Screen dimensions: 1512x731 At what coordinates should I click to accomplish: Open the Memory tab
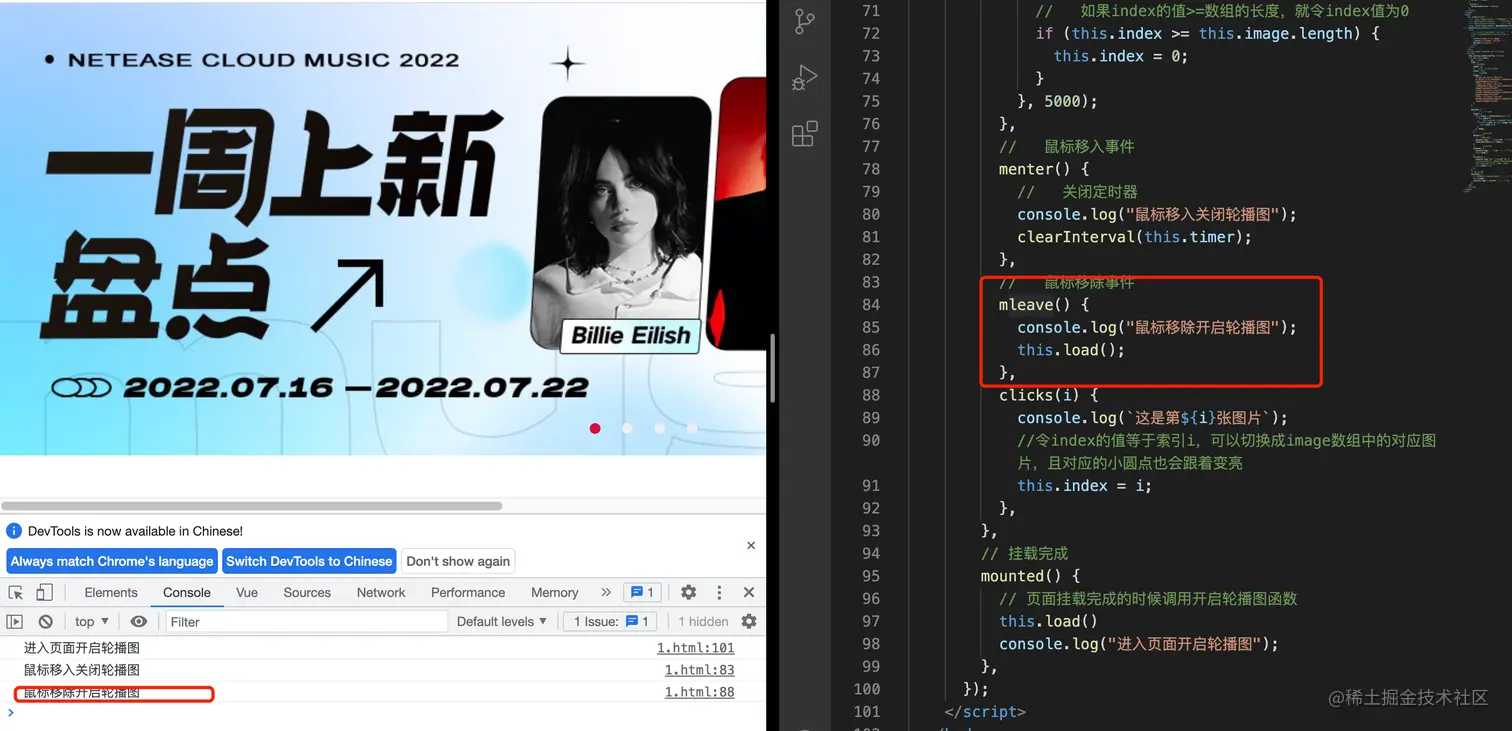click(555, 592)
